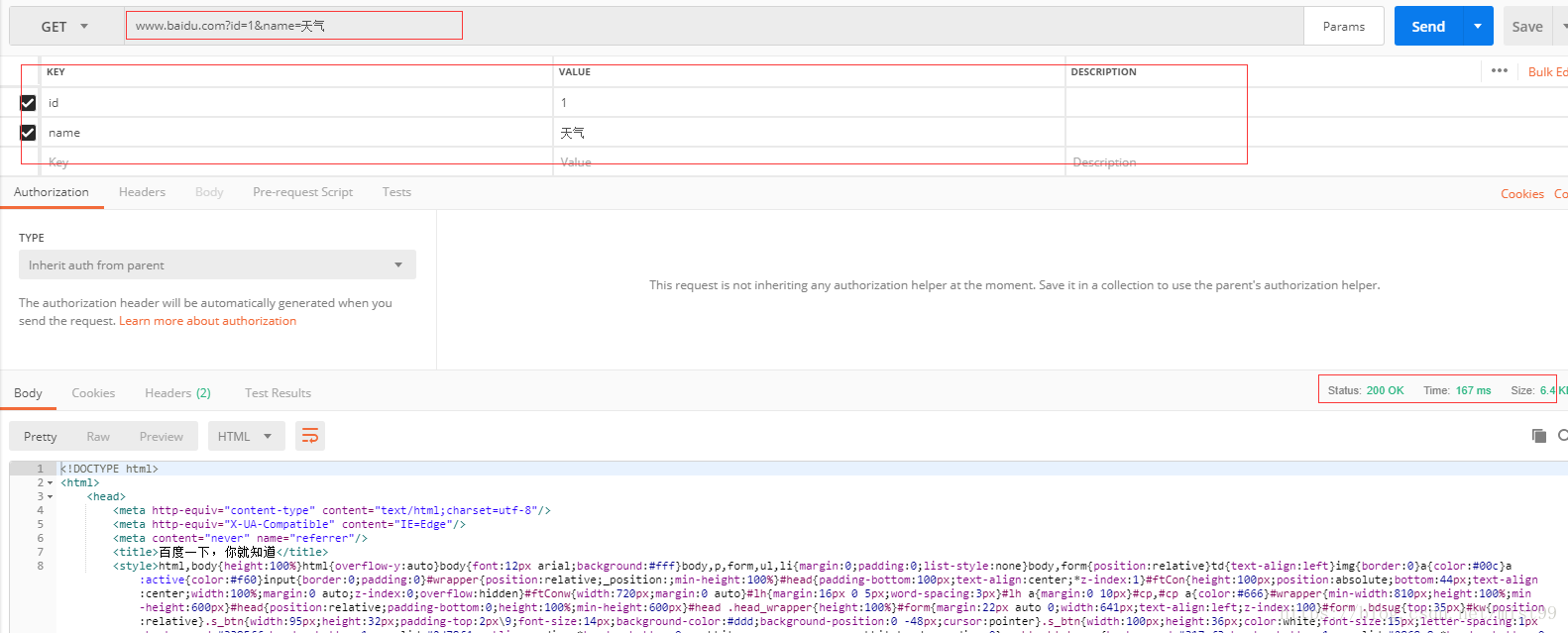Open the Pre-request Script tab
The height and width of the screenshot is (633, 1568).
(302, 192)
